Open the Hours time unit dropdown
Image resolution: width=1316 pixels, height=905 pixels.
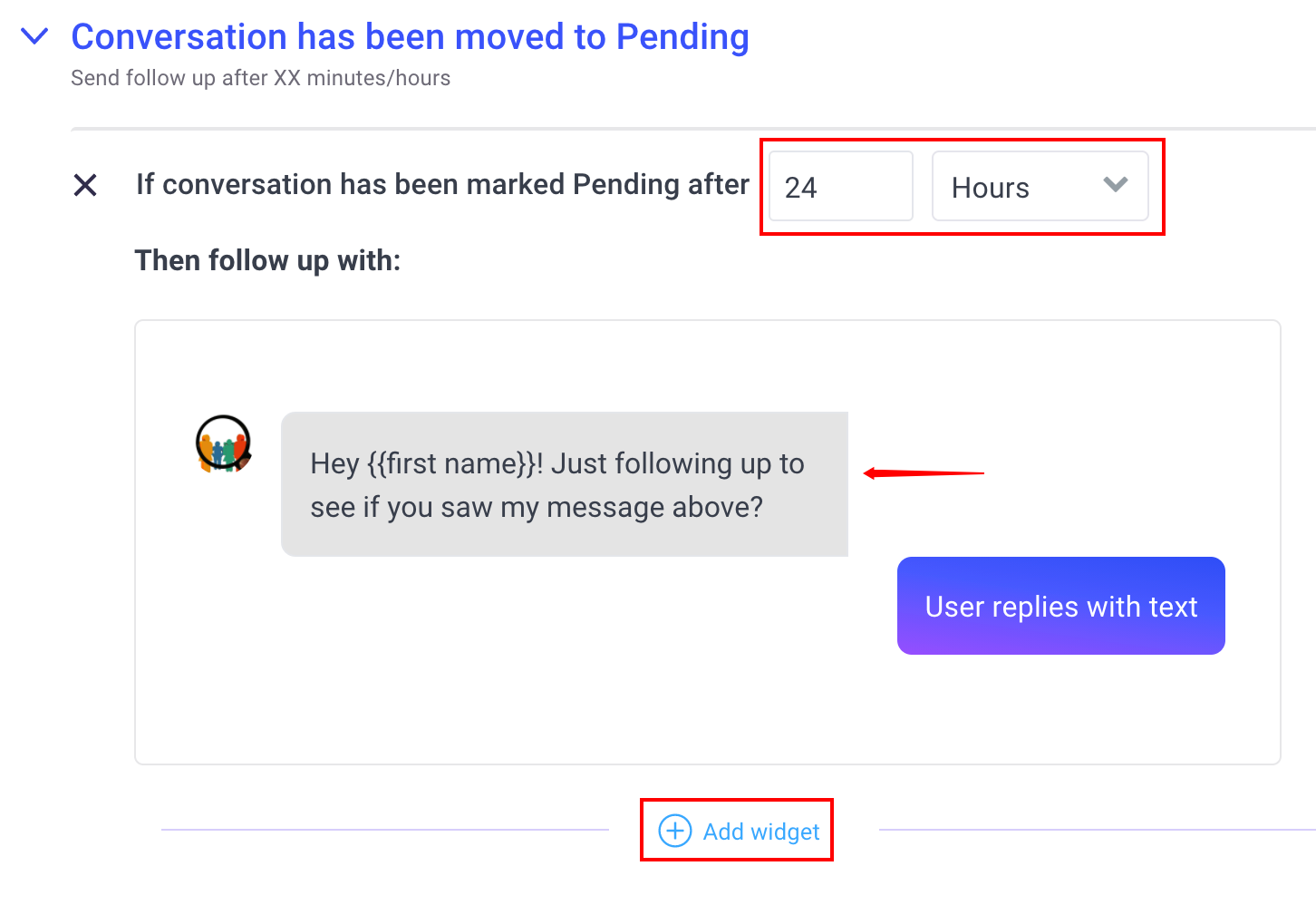tap(1040, 186)
